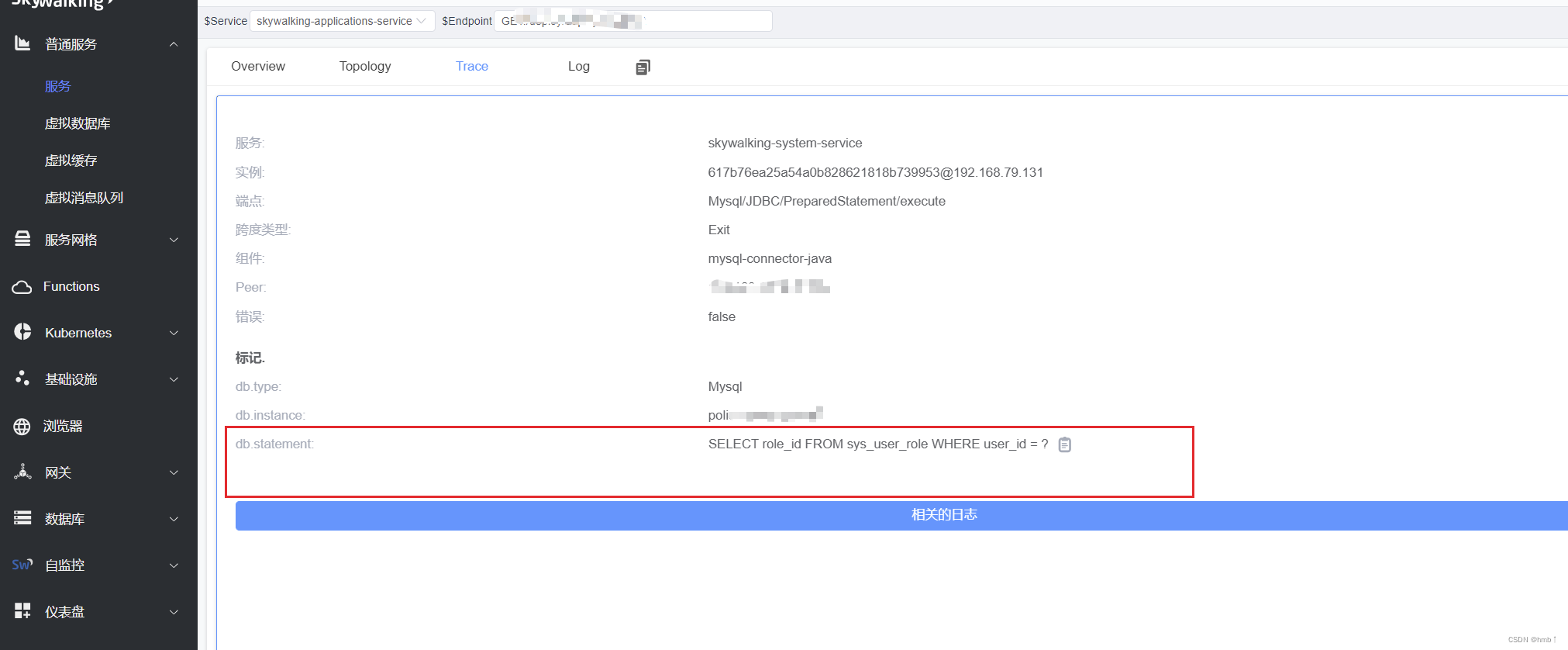Click the 仪表盘 dashboard grid icon

(22, 611)
